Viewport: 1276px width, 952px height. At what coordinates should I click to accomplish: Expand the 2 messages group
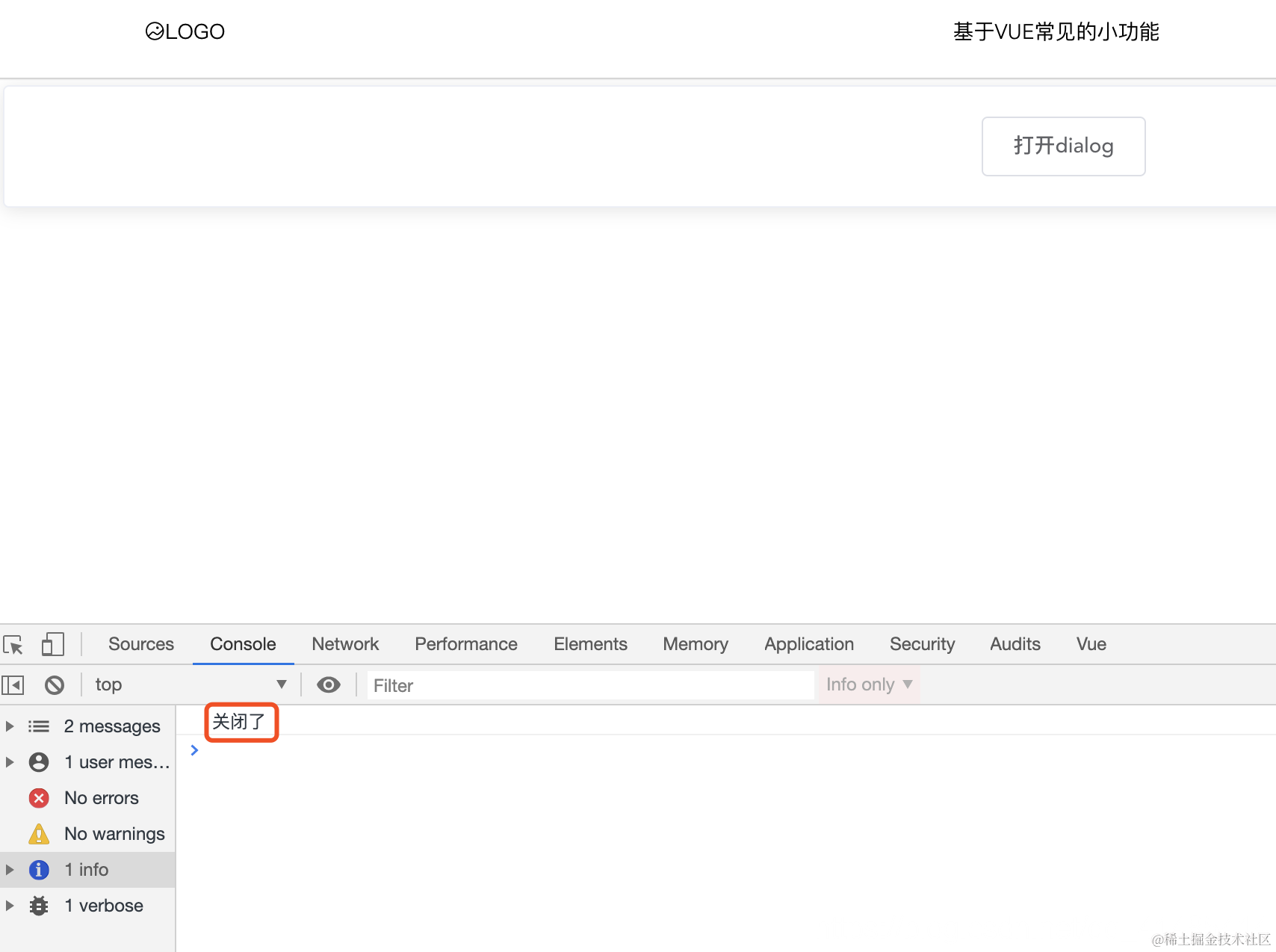[10, 726]
